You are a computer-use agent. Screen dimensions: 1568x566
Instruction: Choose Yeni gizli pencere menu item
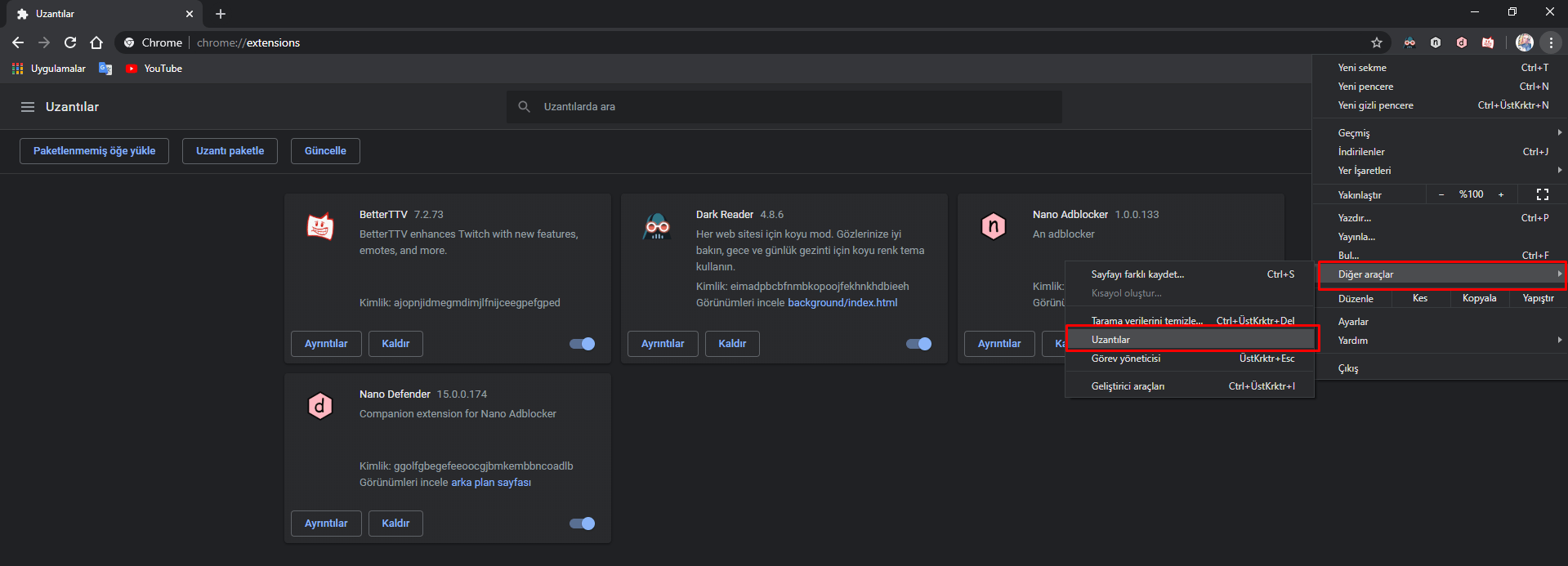[1376, 105]
